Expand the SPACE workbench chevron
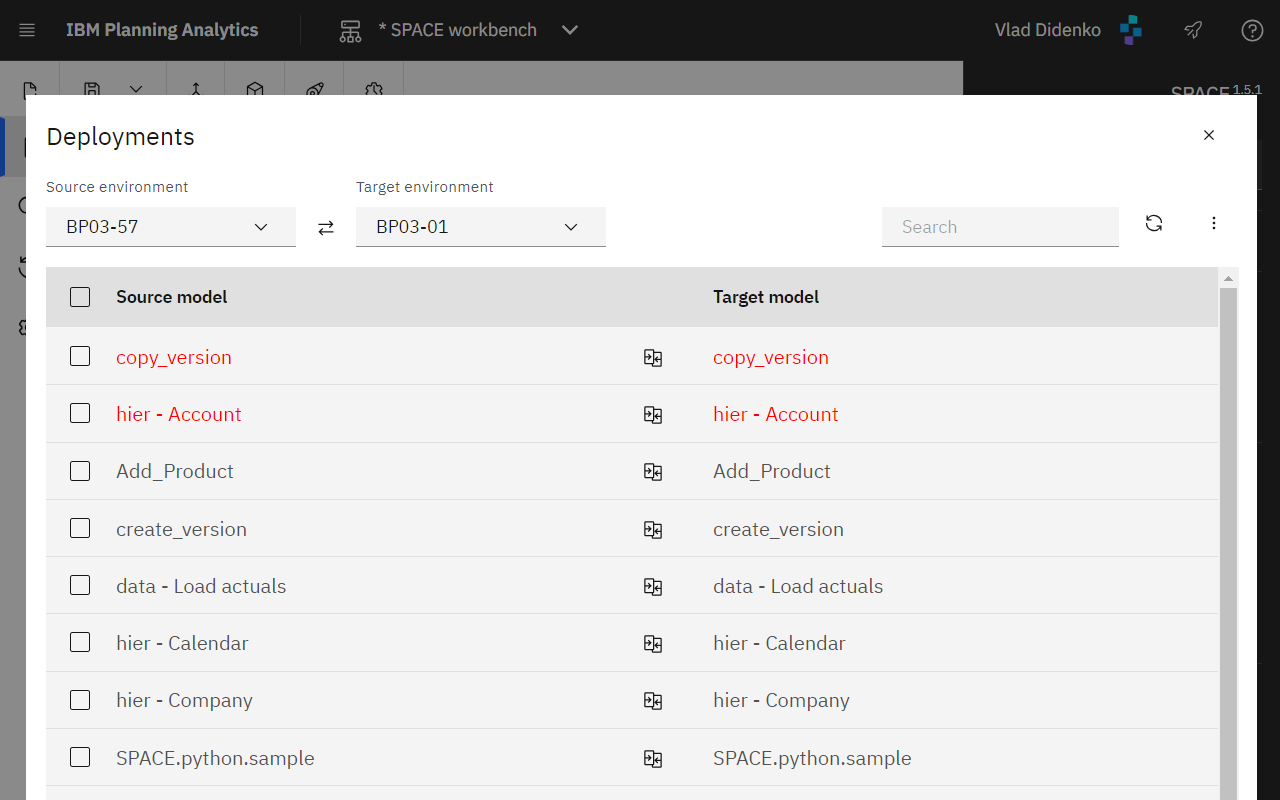This screenshot has height=800, width=1280. [x=570, y=30]
